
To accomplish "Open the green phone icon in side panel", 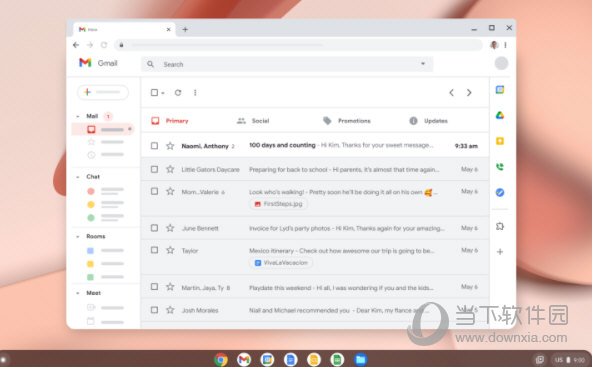I will [x=500, y=167].
